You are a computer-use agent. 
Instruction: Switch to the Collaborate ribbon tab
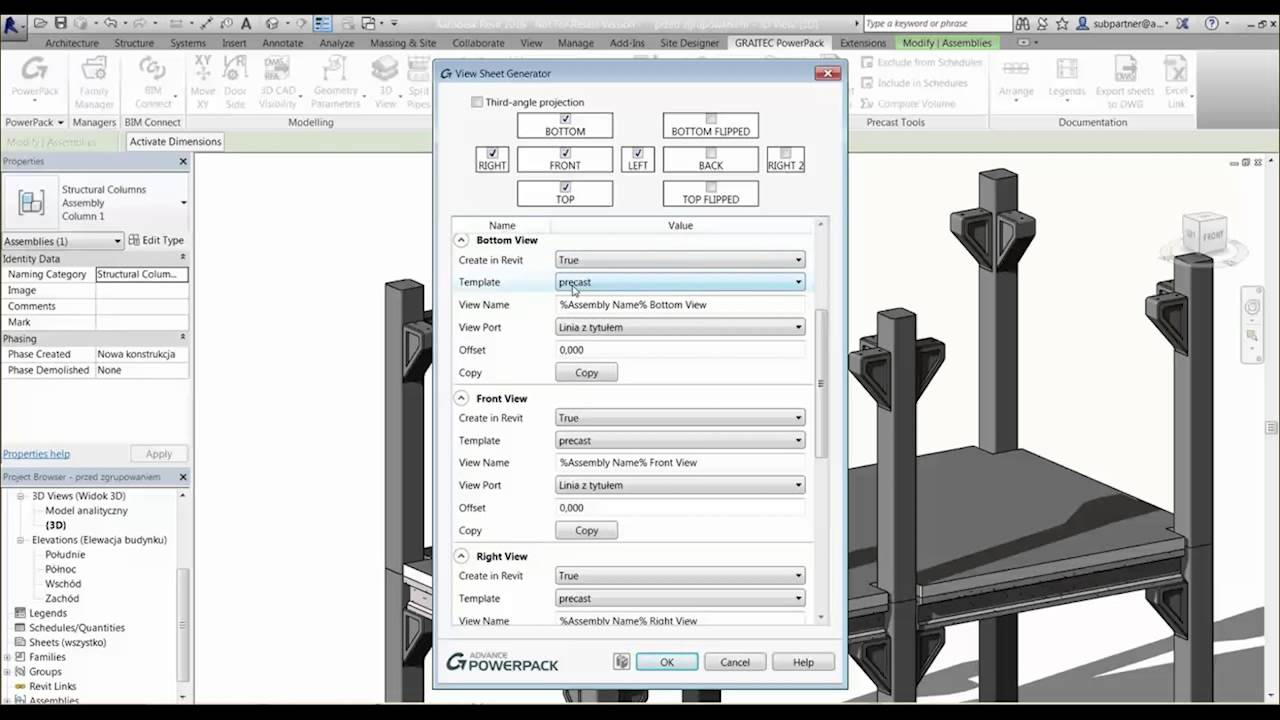click(478, 43)
